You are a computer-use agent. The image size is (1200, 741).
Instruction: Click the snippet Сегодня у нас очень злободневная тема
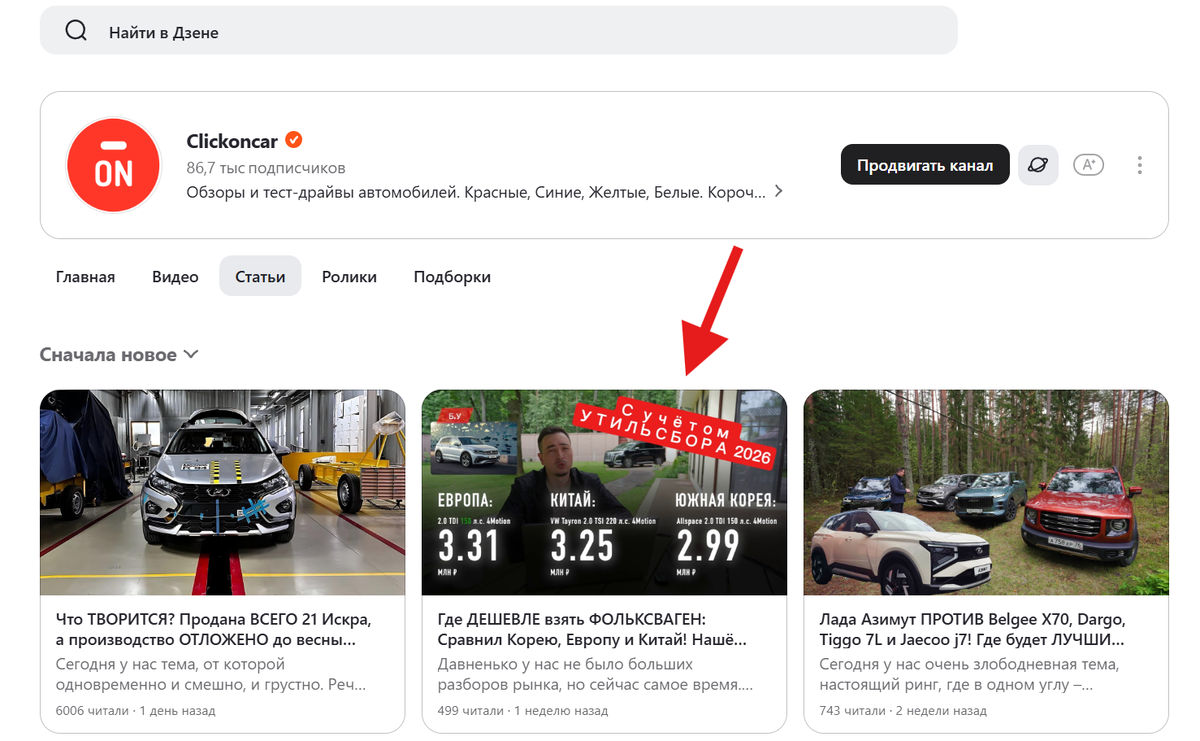(970, 675)
